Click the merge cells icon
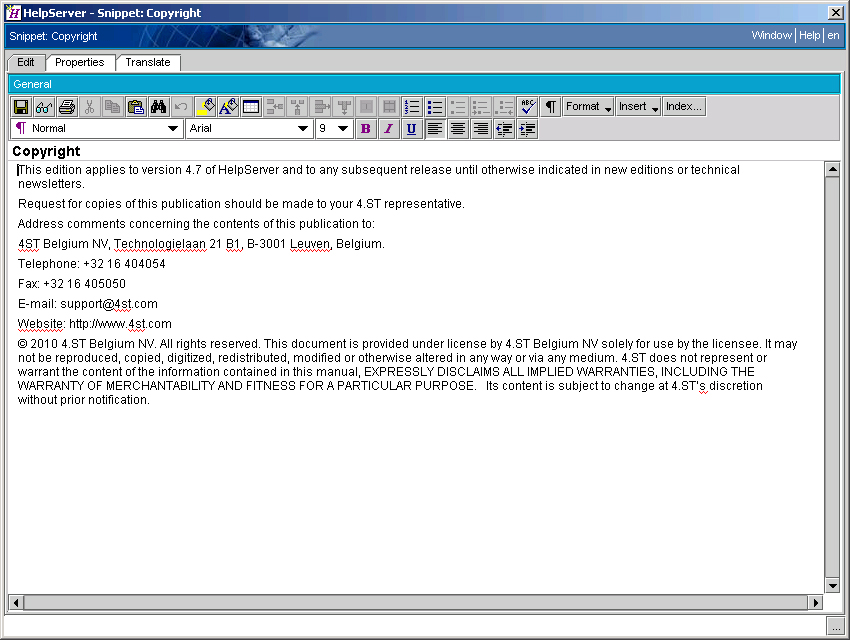Image resolution: width=850 pixels, height=640 pixels. pos(366,107)
